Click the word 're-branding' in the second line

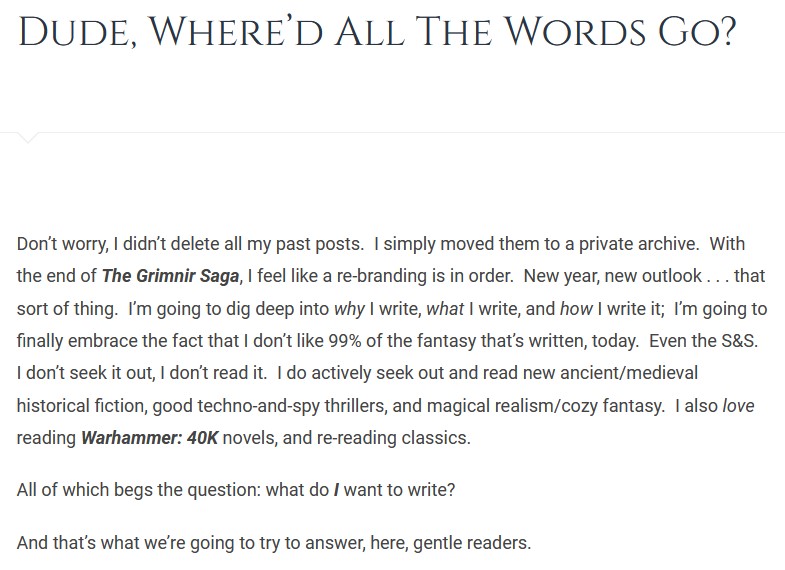pos(380,276)
